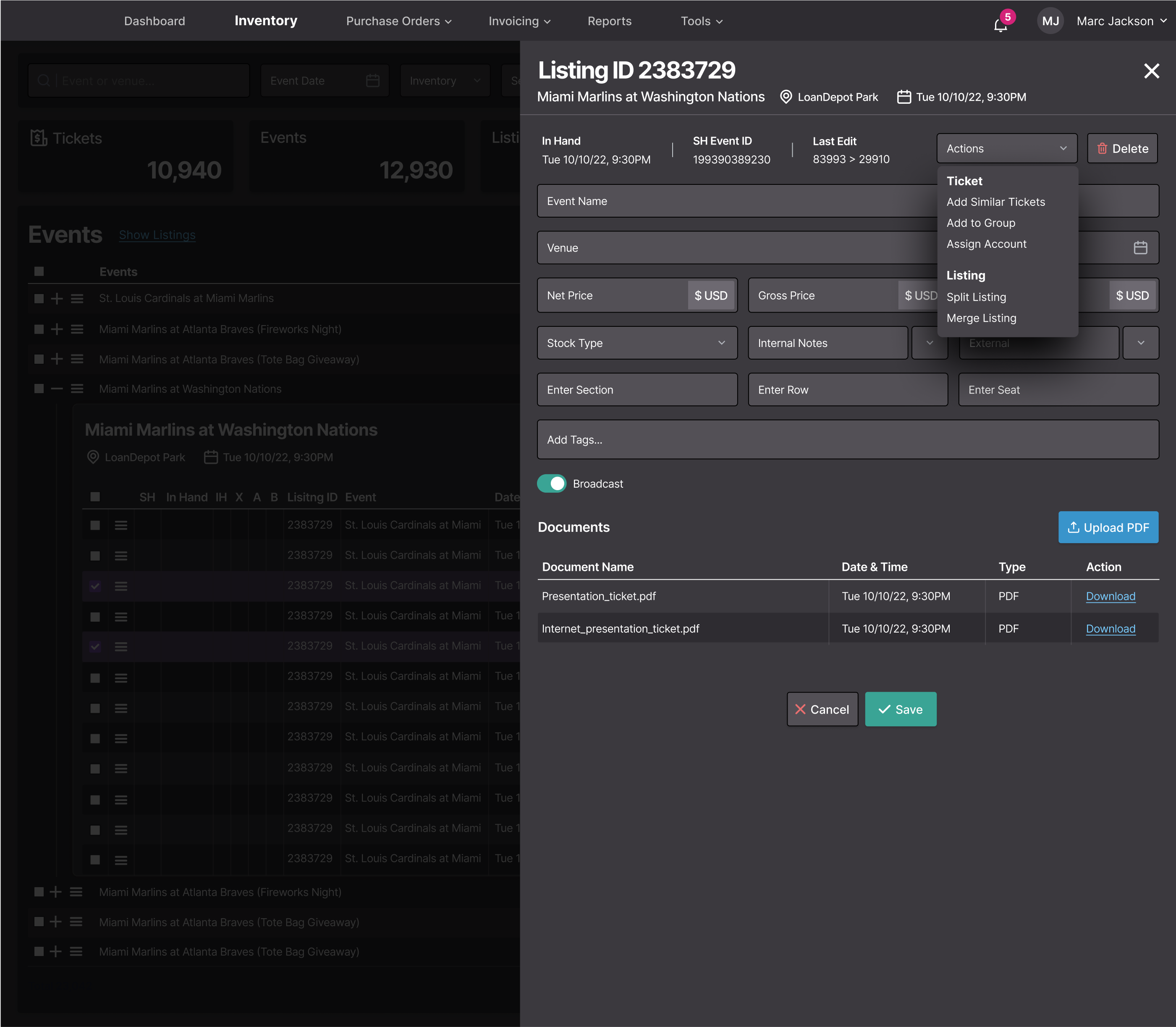Viewport: 1176px width, 1027px height.
Task: Open the Actions dropdown
Action: 1006,148
